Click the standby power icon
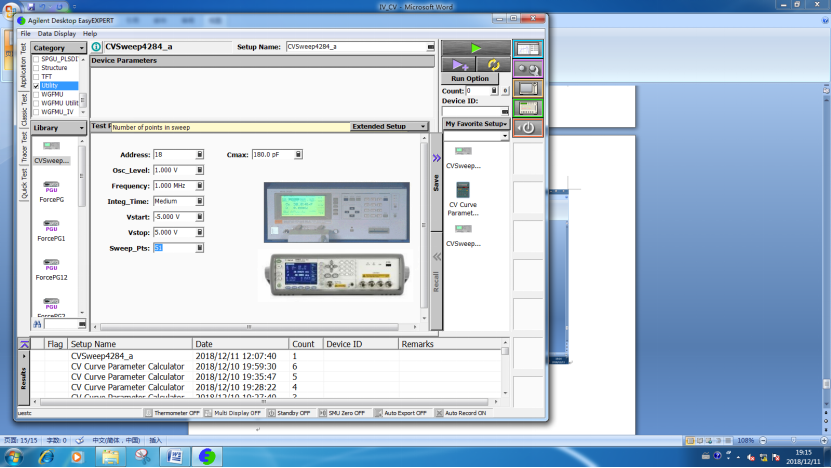This screenshot has width=831, height=468. [x=528, y=128]
